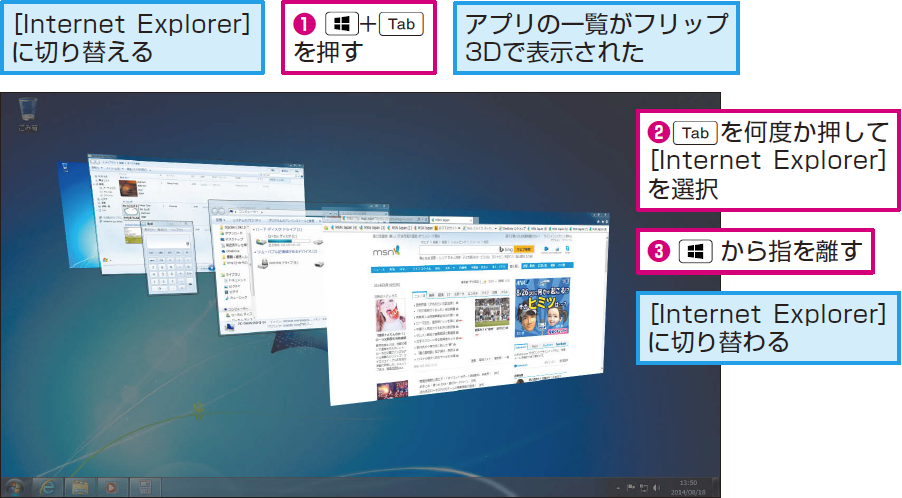Image resolution: width=902 pixels, height=498 pixels.
Task: Open Windows Media Player taskbar icon
Action: pos(112,488)
